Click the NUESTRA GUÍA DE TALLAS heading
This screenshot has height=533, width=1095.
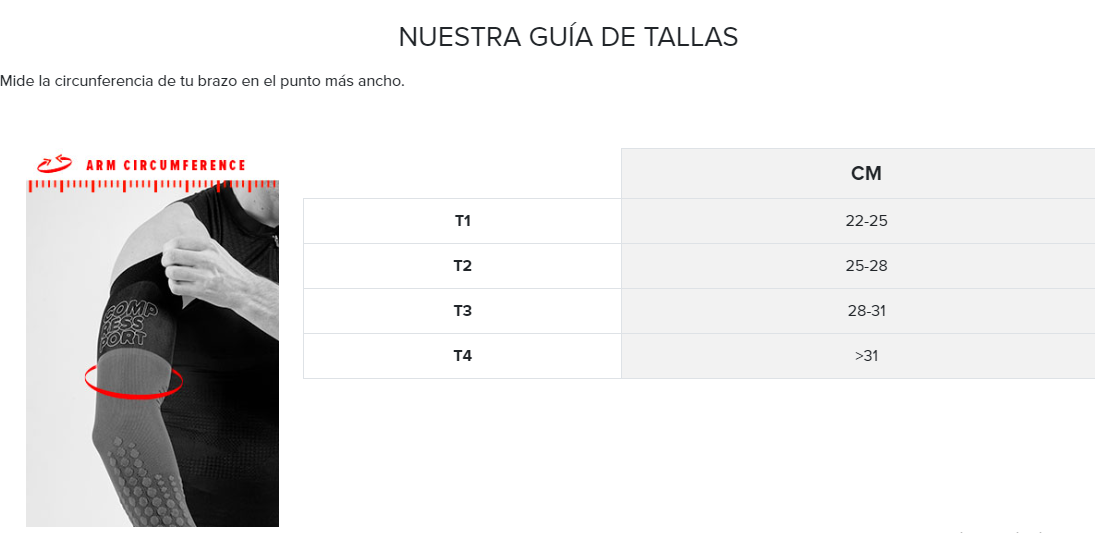568,37
